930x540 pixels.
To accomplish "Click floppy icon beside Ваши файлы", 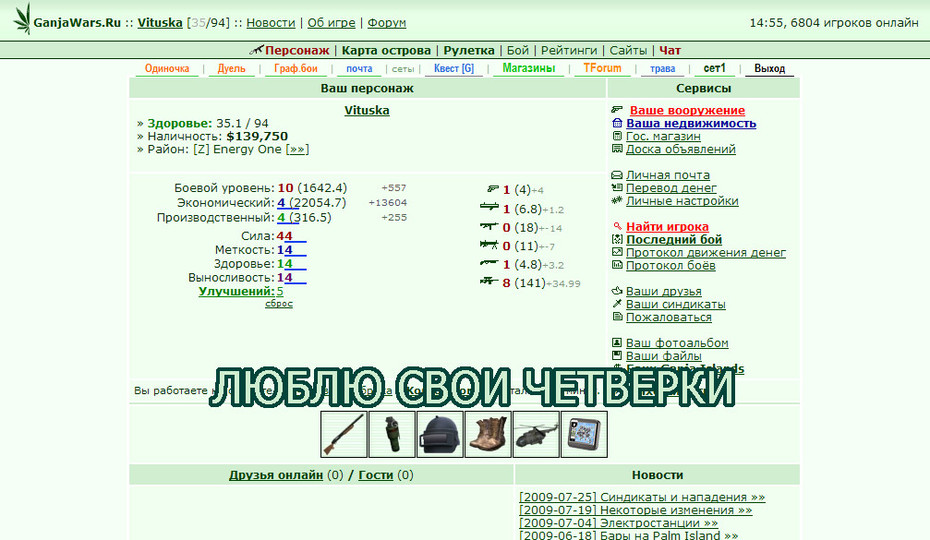I will point(617,355).
